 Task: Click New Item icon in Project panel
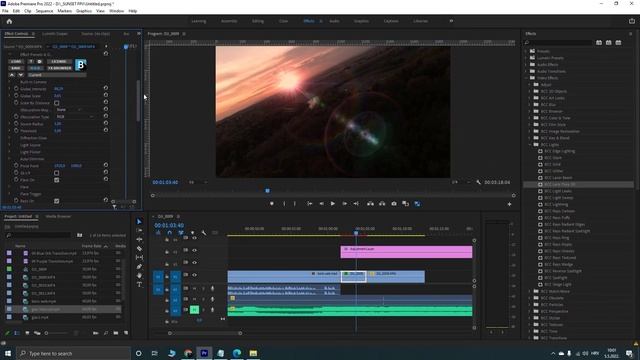pyautogui.click(x=126, y=333)
